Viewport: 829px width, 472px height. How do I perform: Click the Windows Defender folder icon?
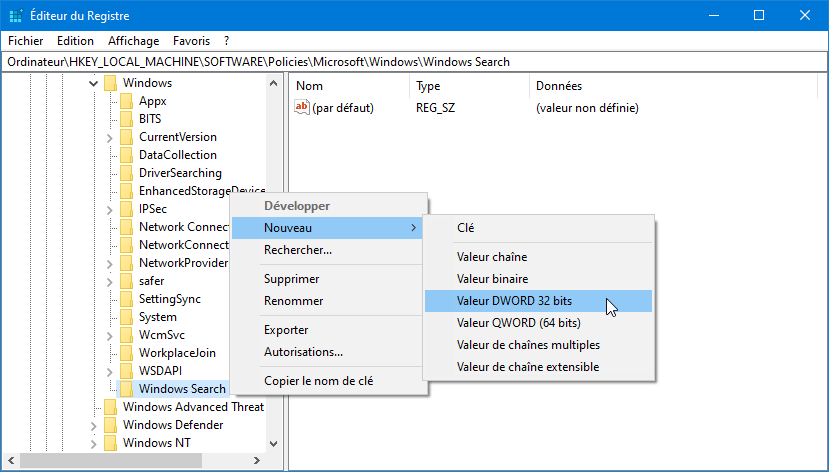[110, 424]
